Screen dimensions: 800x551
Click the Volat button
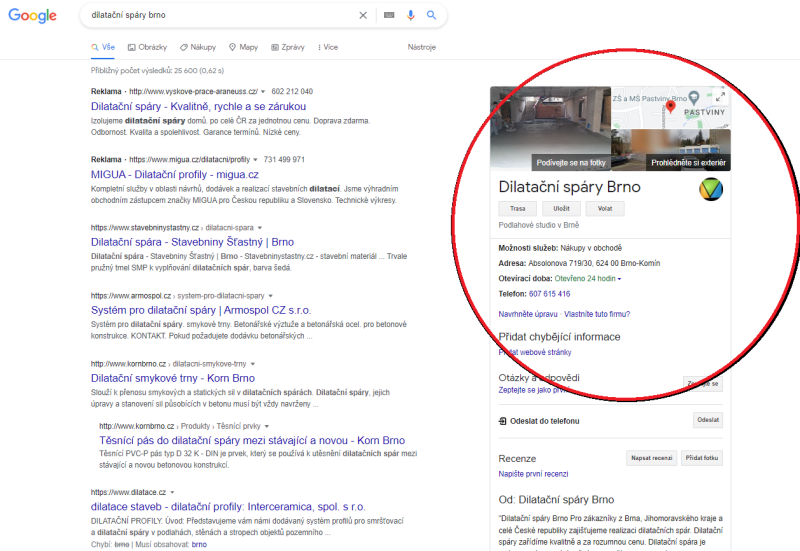click(605, 209)
